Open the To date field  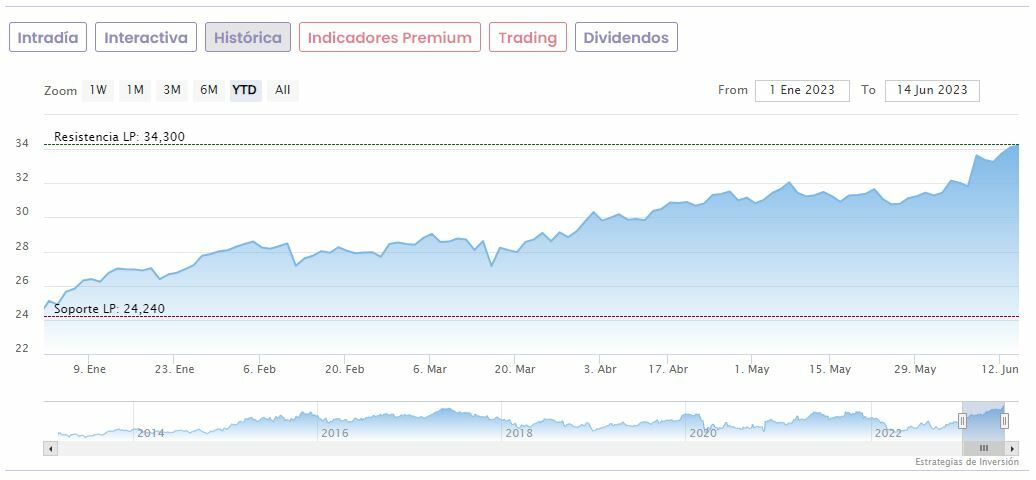coord(932,90)
